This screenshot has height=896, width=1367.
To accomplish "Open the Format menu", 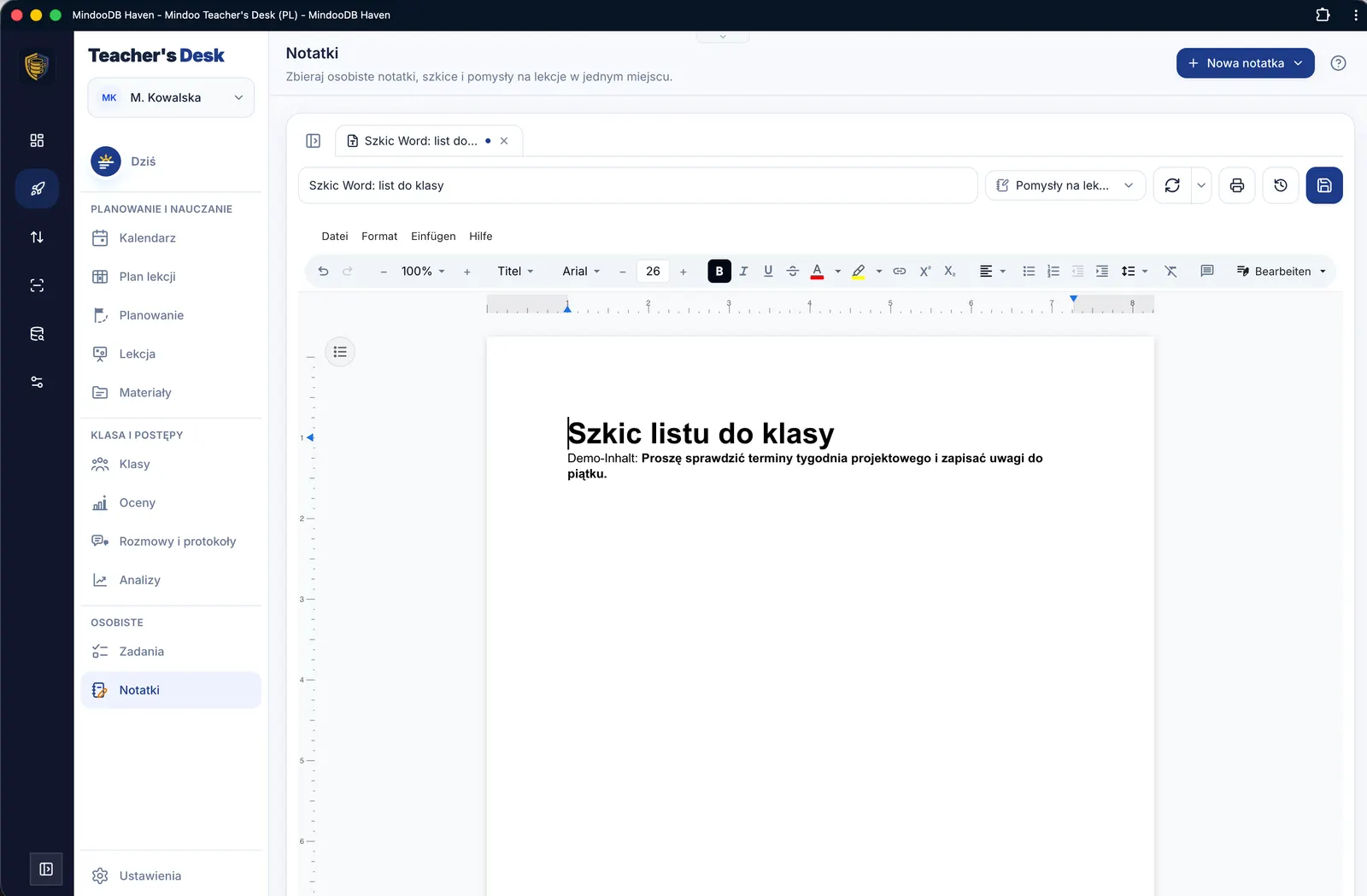I will click(x=379, y=237).
